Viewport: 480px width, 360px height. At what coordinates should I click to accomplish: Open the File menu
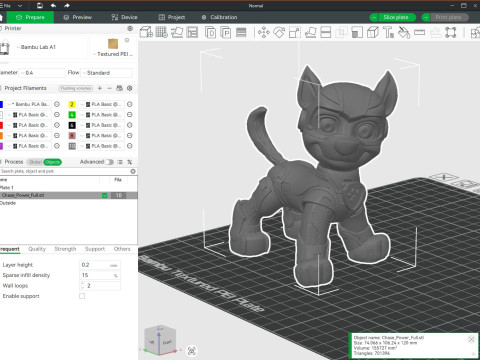coord(6,6)
